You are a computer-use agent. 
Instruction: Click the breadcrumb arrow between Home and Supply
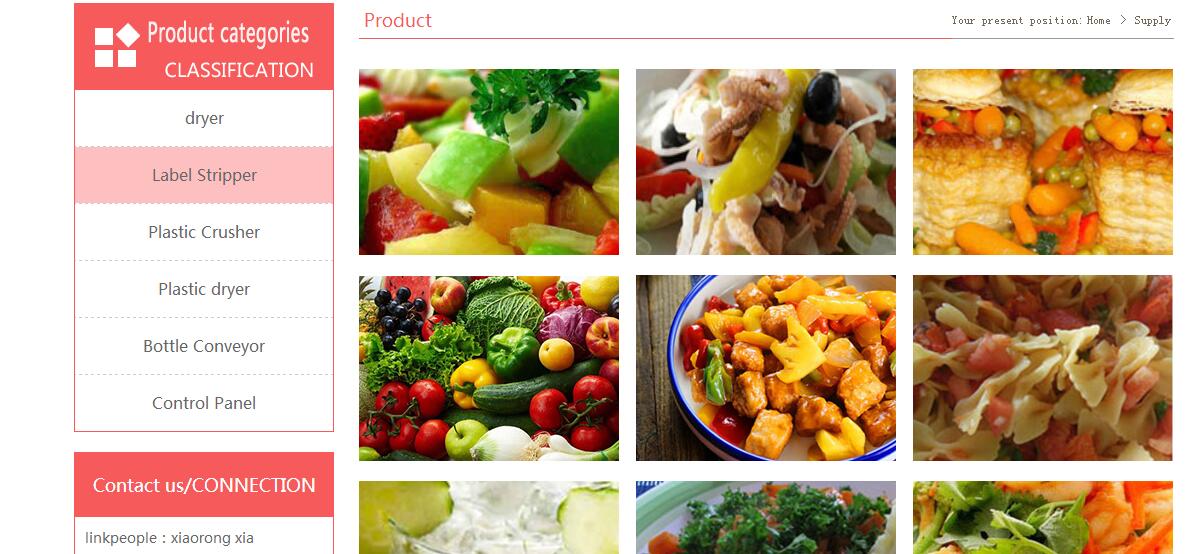pos(1123,20)
